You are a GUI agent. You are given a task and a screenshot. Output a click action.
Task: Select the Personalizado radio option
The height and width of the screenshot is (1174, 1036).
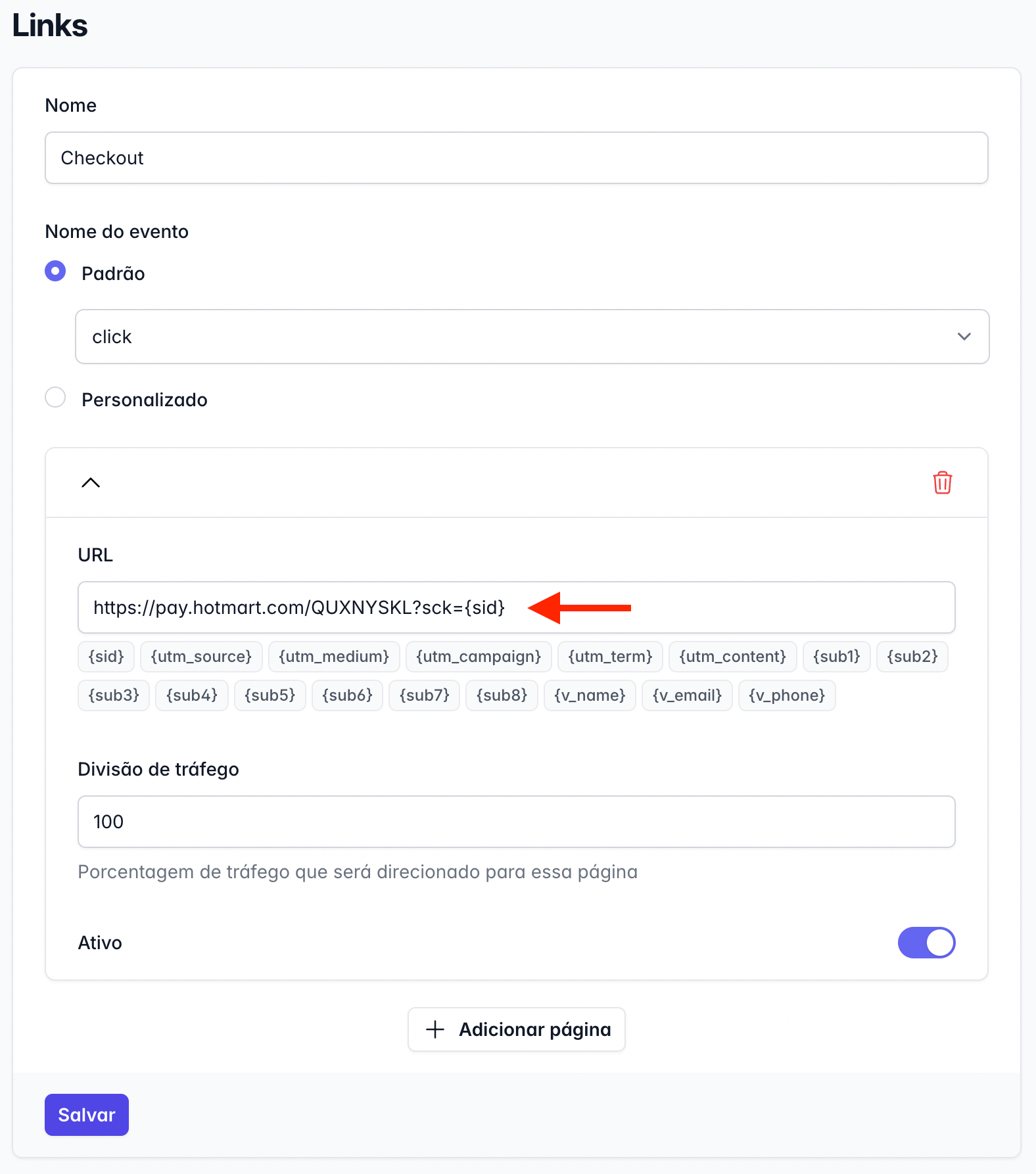[55, 397]
